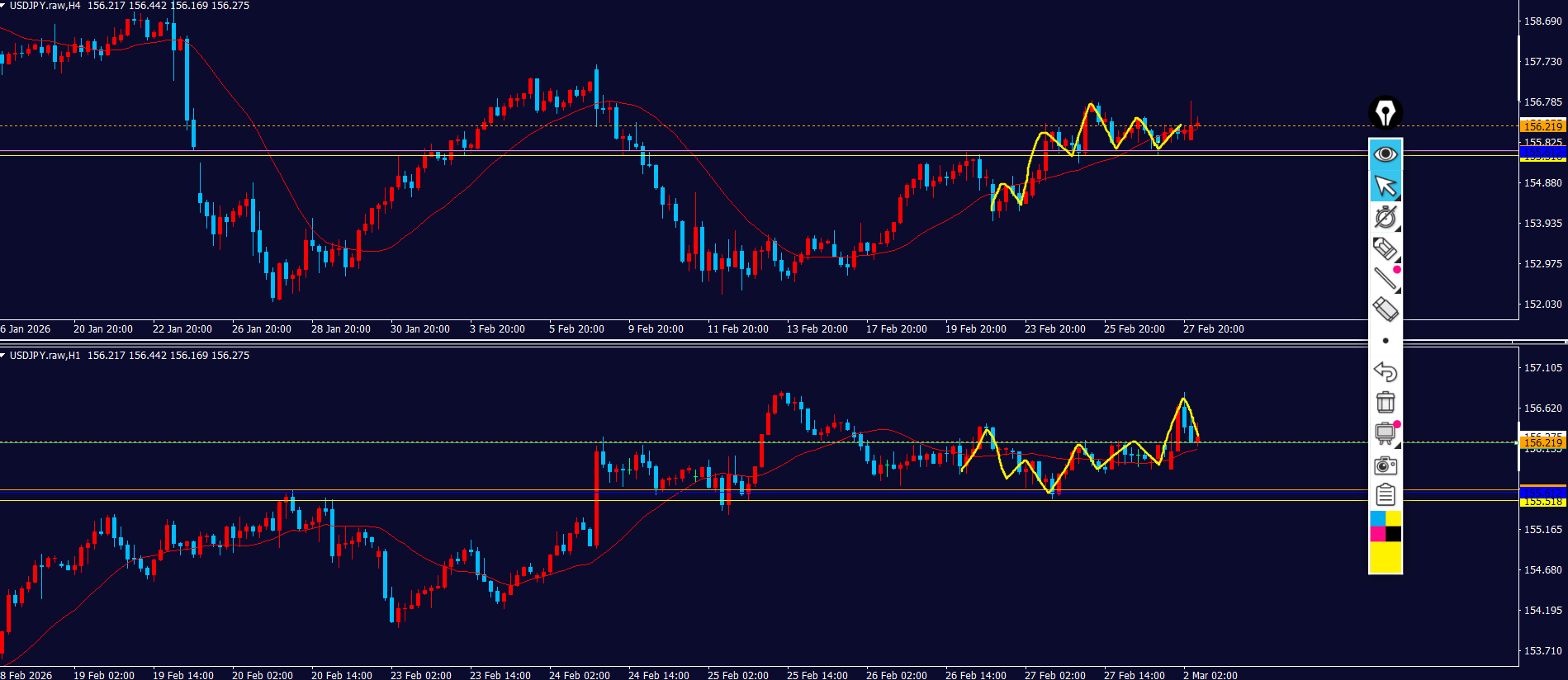1568x680 pixels.
Task: Open the brush size dot selector
Action: tap(1386, 341)
